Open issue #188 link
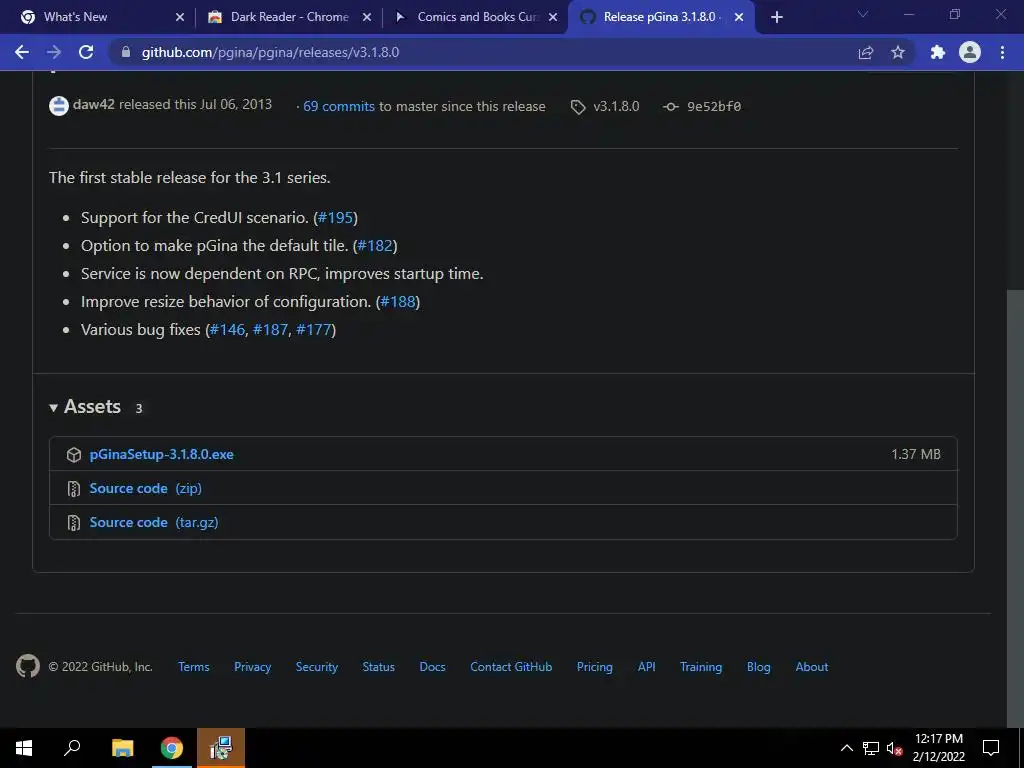 (x=398, y=302)
